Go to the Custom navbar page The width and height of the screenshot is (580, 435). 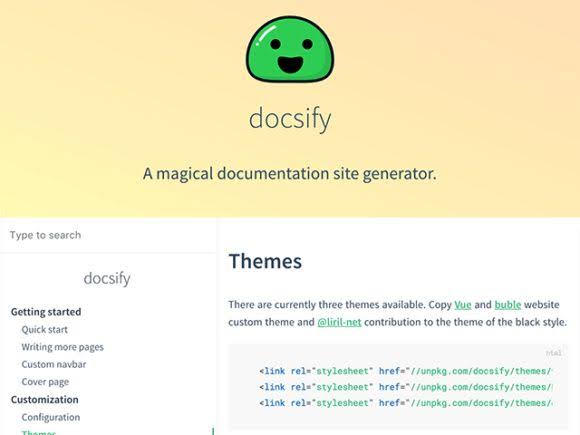point(54,364)
